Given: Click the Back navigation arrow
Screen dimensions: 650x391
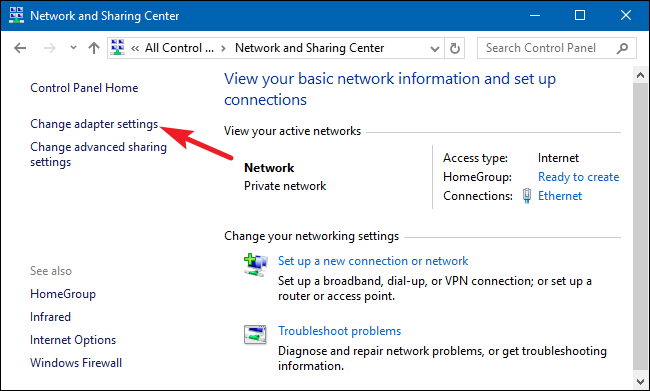Looking at the screenshot, I should 20,48.
